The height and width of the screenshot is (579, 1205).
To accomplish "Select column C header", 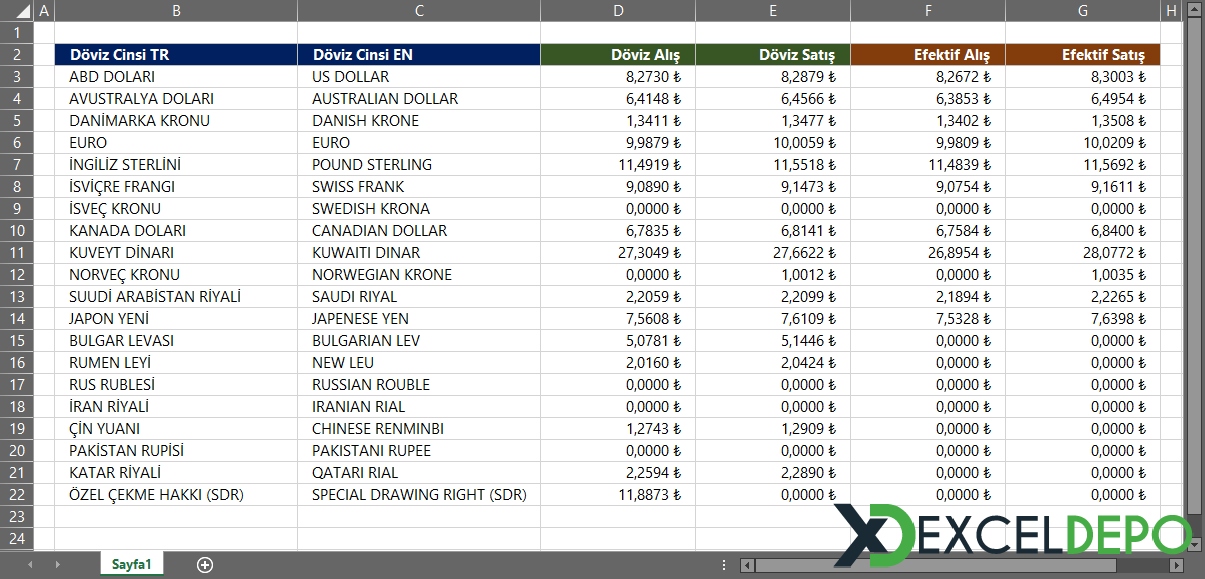I will point(419,11).
